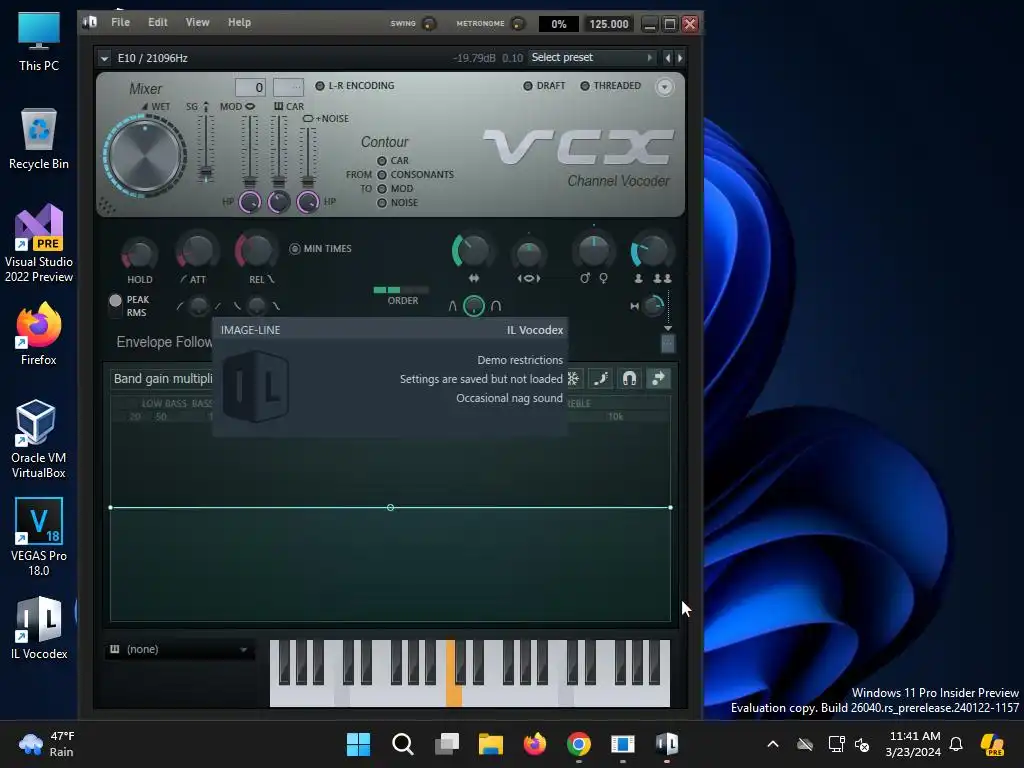Viewport: 1024px width, 768px height.
Task: Adjust release curve tension knob
Action: [x=257, y=305]
